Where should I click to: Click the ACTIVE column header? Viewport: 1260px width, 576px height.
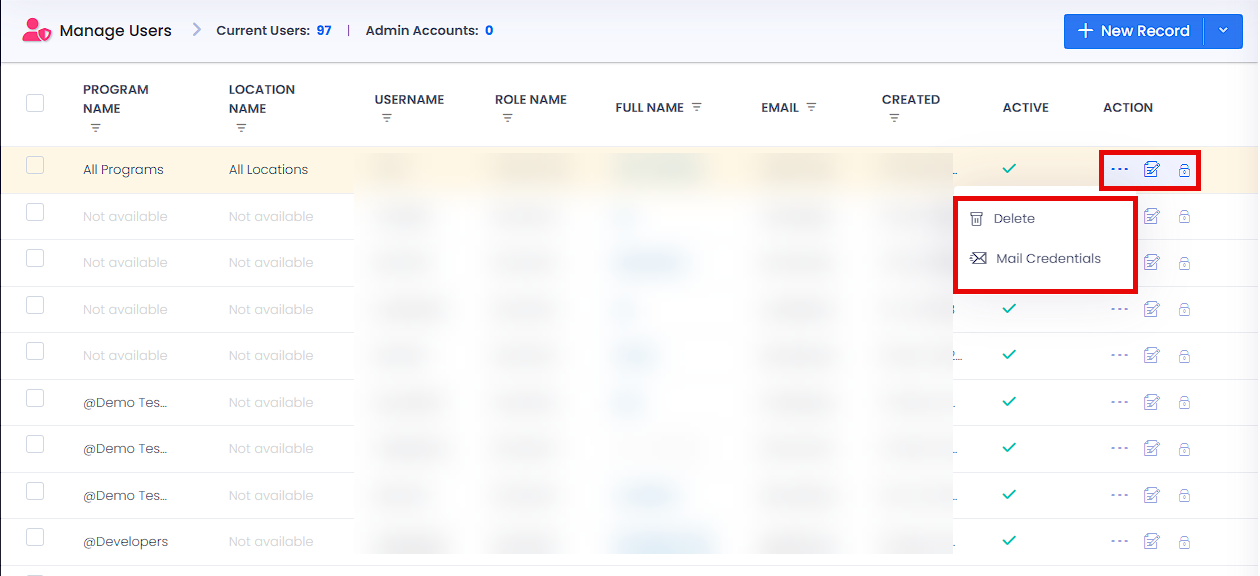(1026, 107)
